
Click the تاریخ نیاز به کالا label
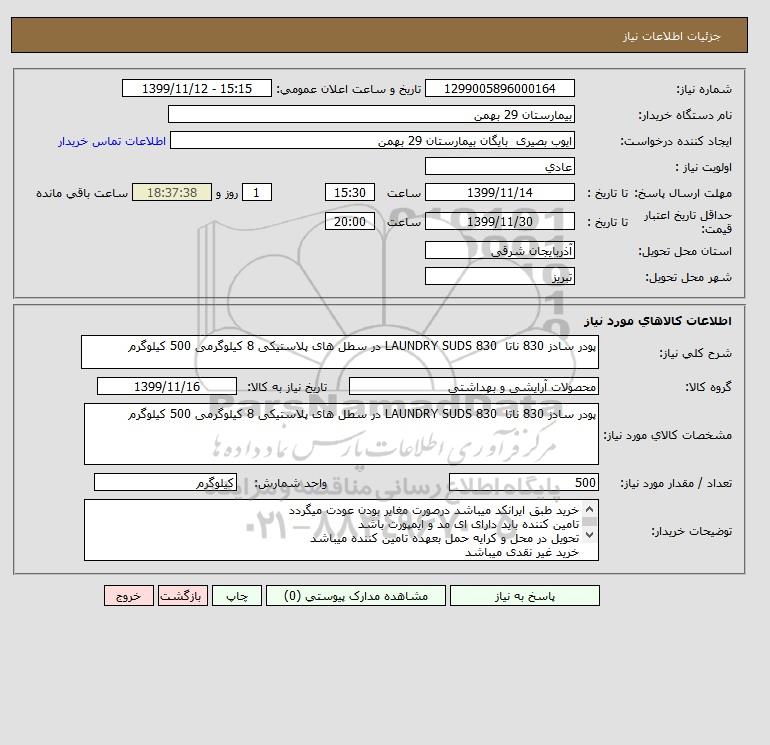click(287, 387)
